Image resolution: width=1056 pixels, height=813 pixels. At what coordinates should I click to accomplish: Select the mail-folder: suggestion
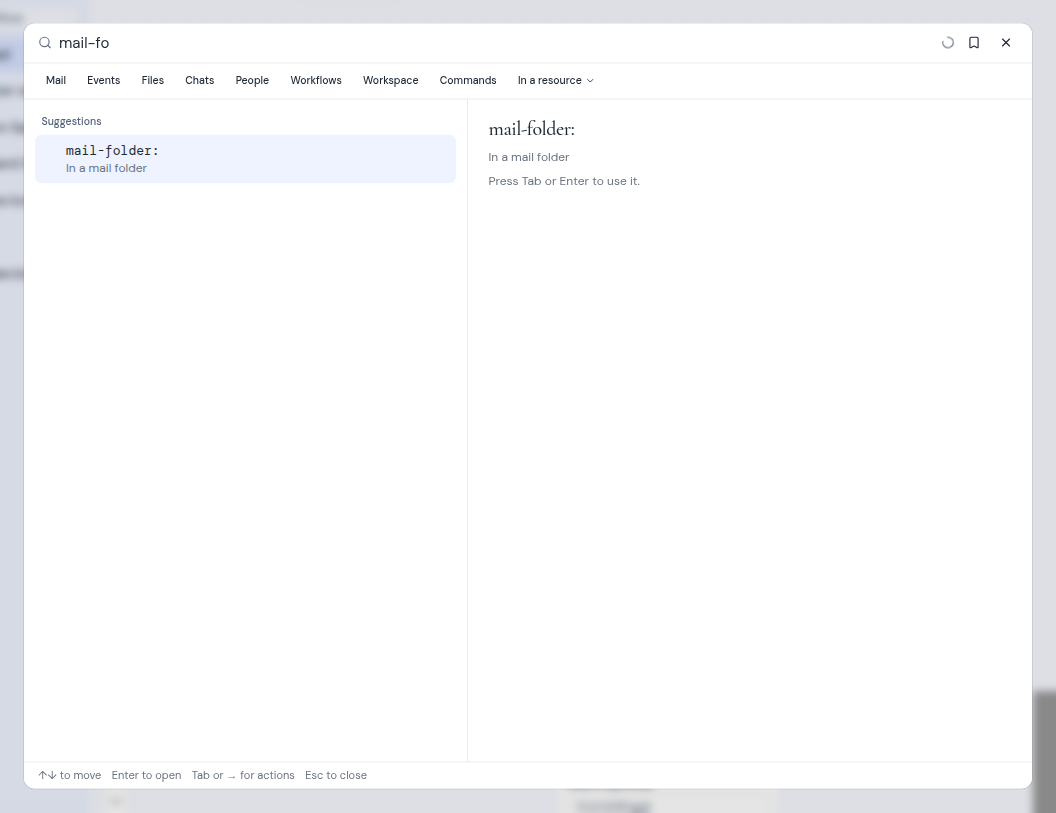coord(245,159)
